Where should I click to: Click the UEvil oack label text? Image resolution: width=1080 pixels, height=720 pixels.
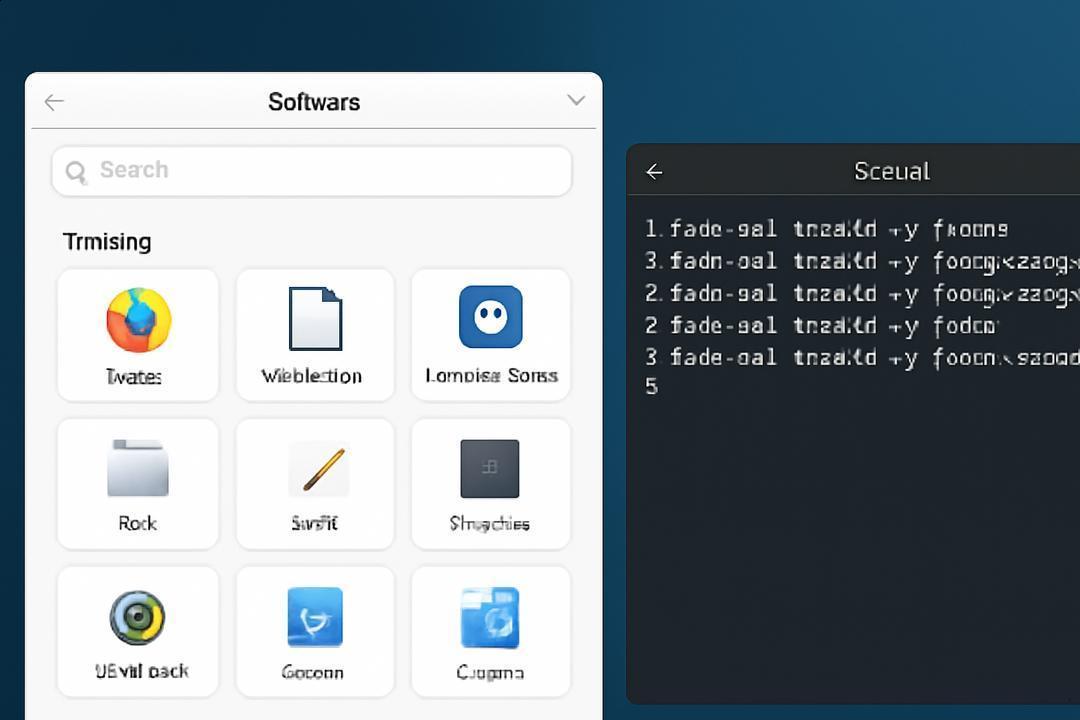coord(142,671)
